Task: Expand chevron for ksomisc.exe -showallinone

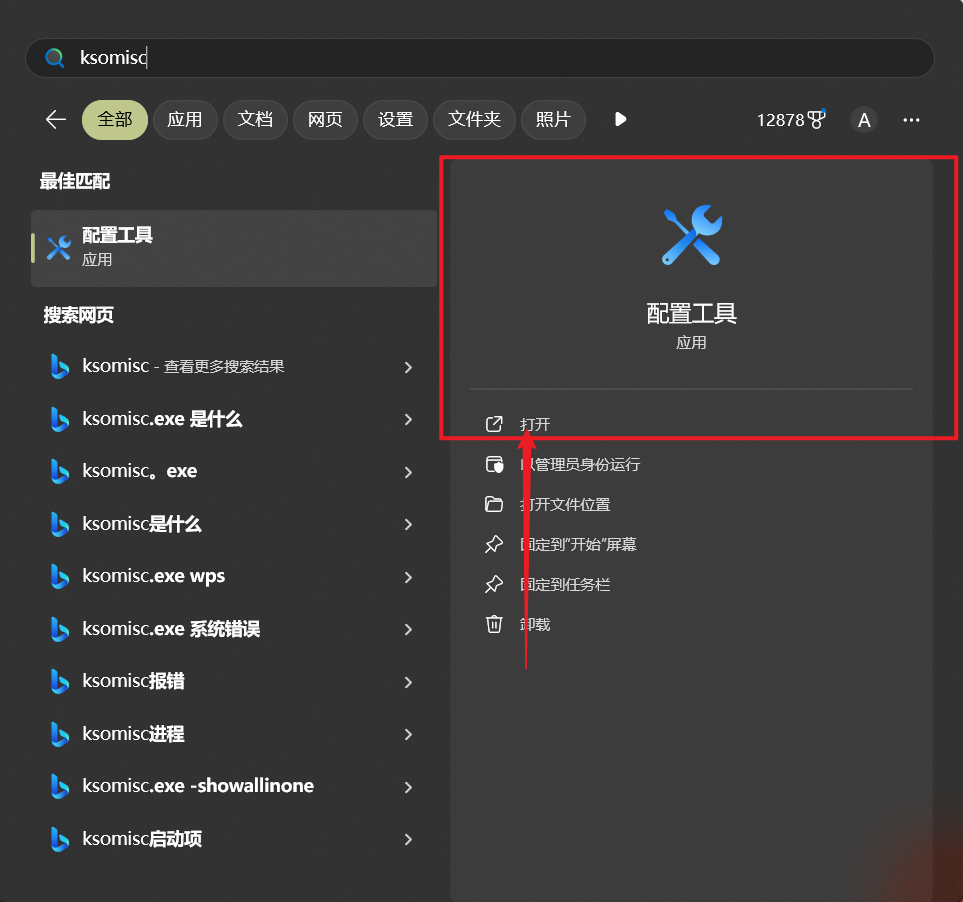Action: coord(408,787)
